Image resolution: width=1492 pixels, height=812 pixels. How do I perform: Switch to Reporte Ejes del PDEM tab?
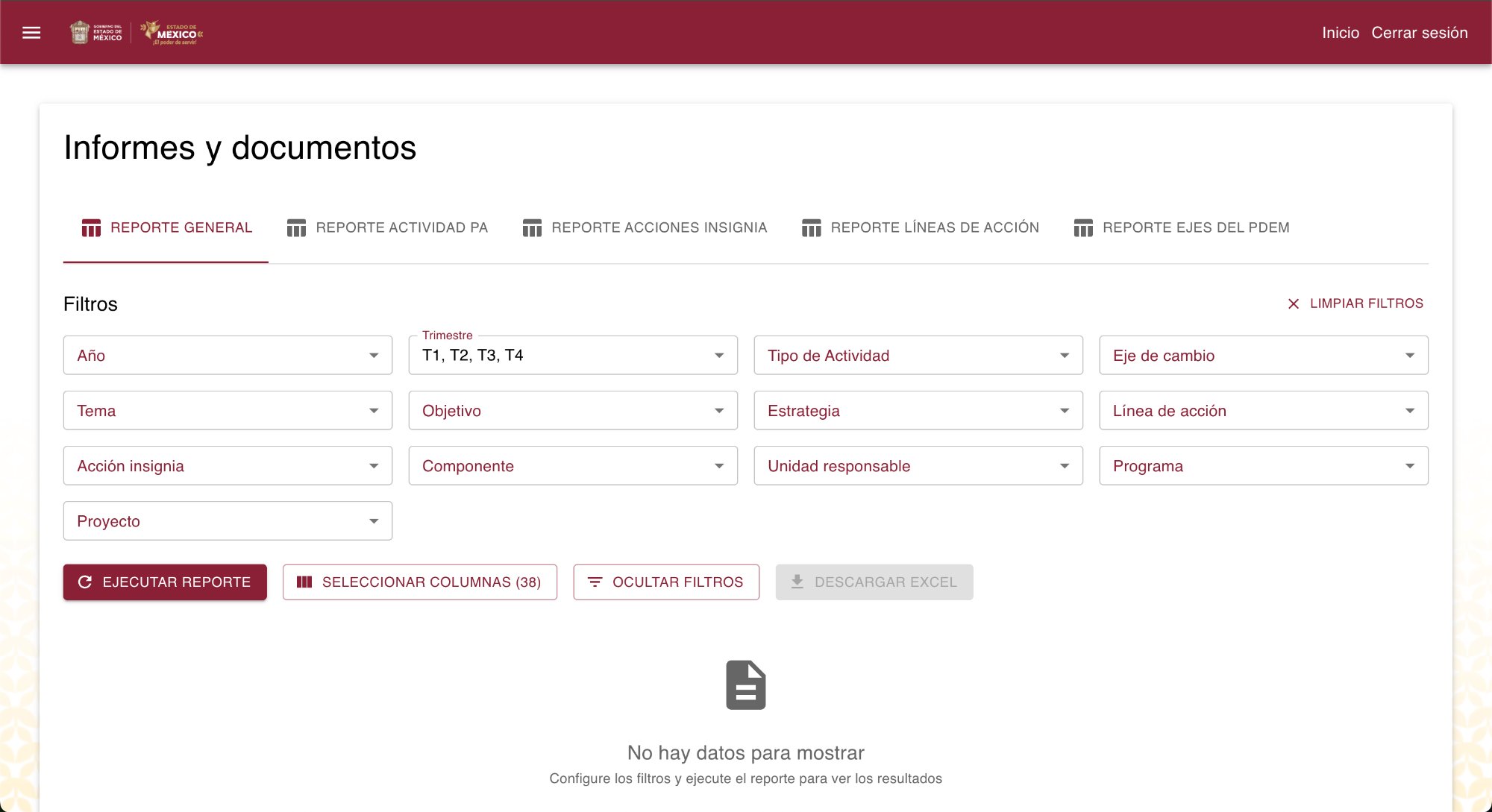[x=1182, y=228]
